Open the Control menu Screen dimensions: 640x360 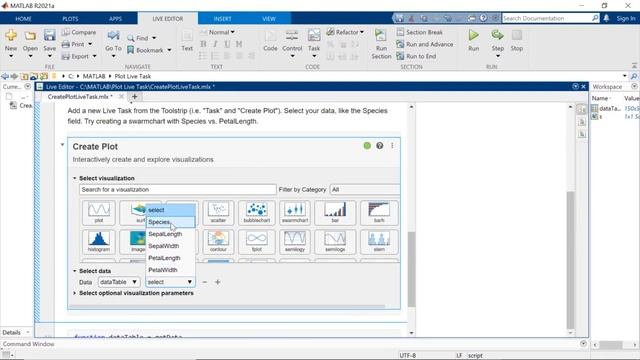pyautogui.click(x=292, y=43)
